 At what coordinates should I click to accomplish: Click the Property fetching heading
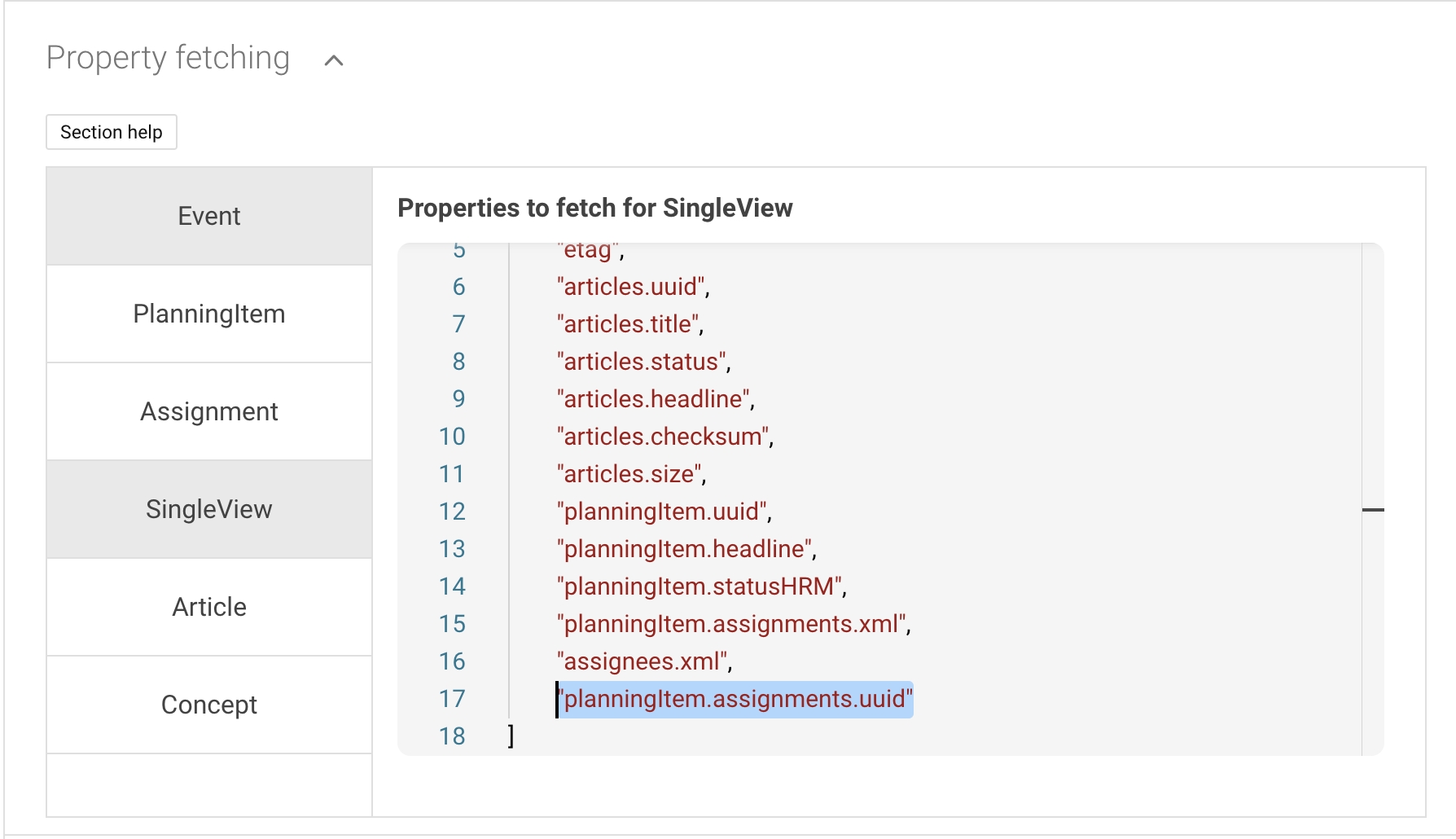168,58
